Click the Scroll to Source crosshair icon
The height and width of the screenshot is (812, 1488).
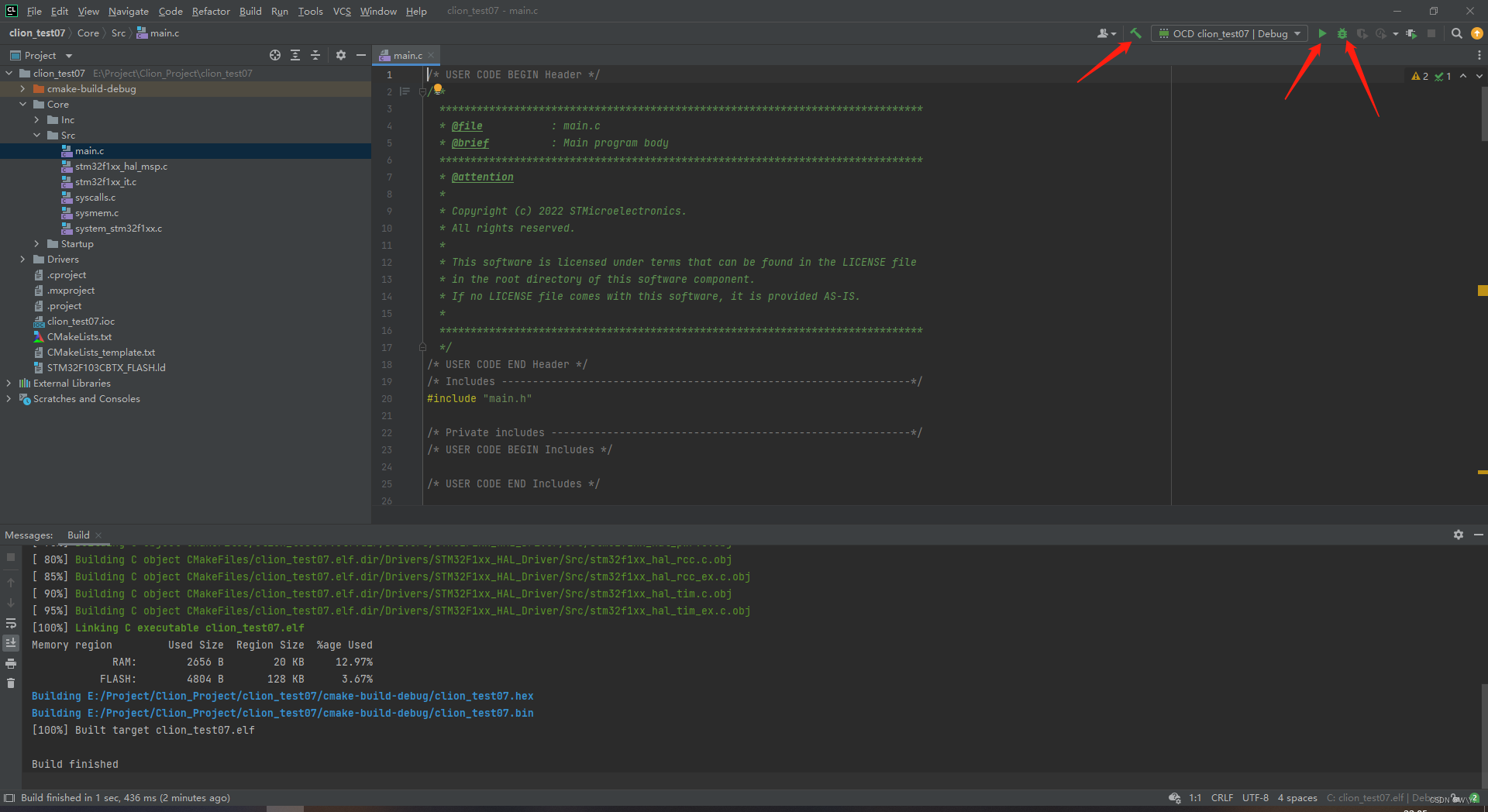(275, 55)
